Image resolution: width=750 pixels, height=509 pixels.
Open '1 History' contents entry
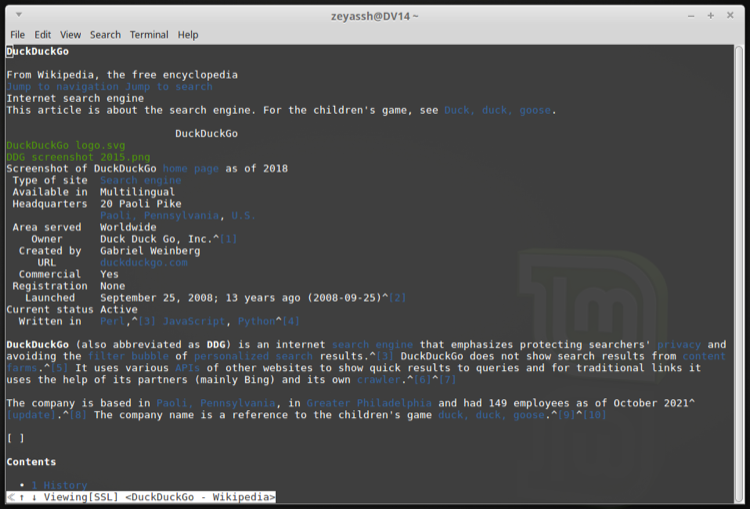(60, 486)
